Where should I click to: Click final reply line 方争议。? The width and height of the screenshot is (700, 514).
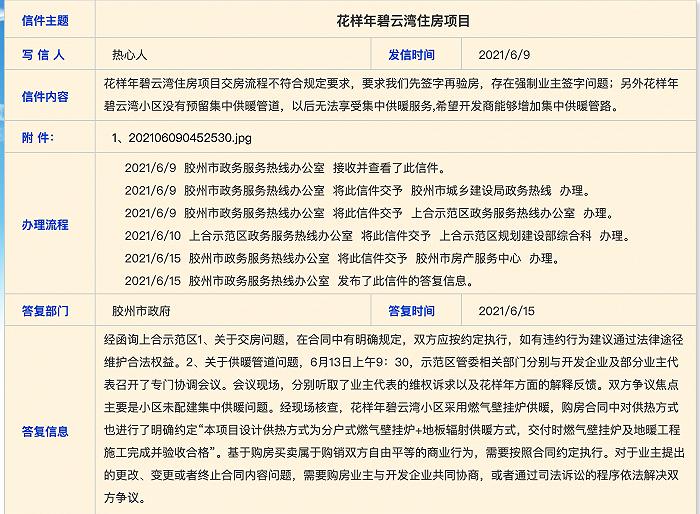125,498
